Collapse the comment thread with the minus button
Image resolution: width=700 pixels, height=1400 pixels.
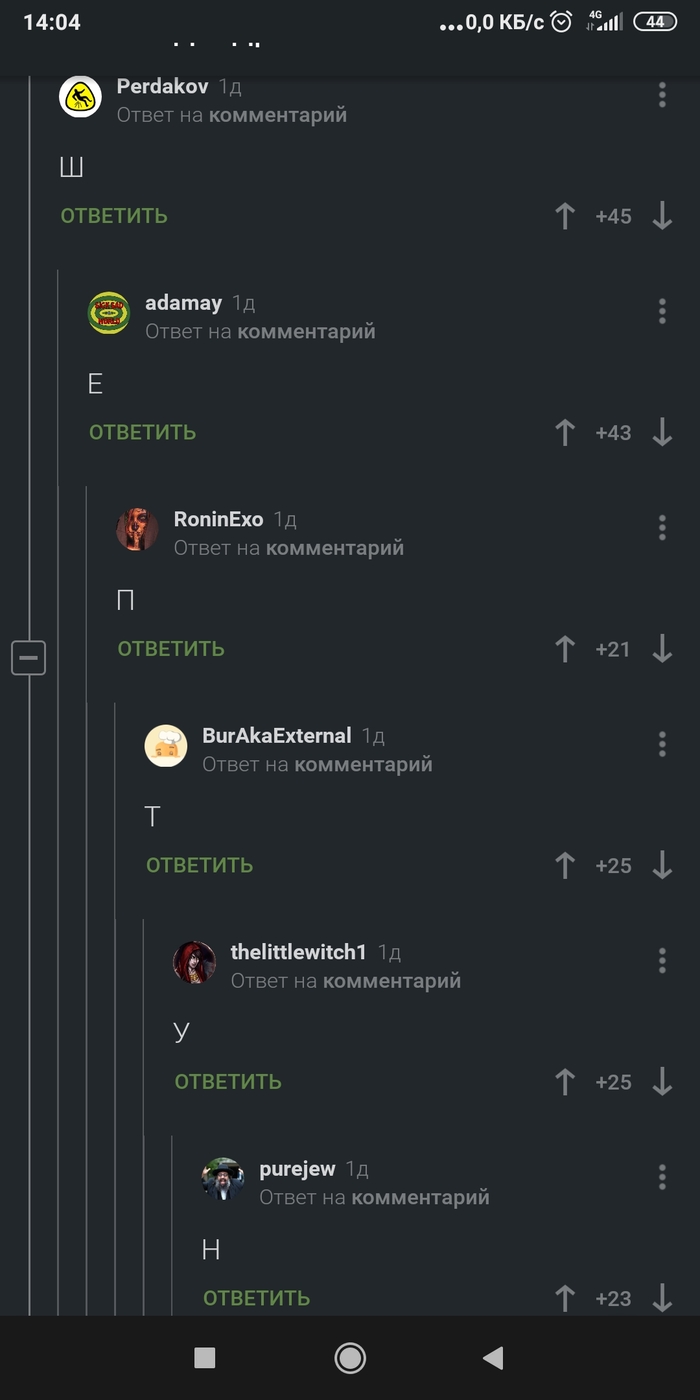click(x=28, y=657)
